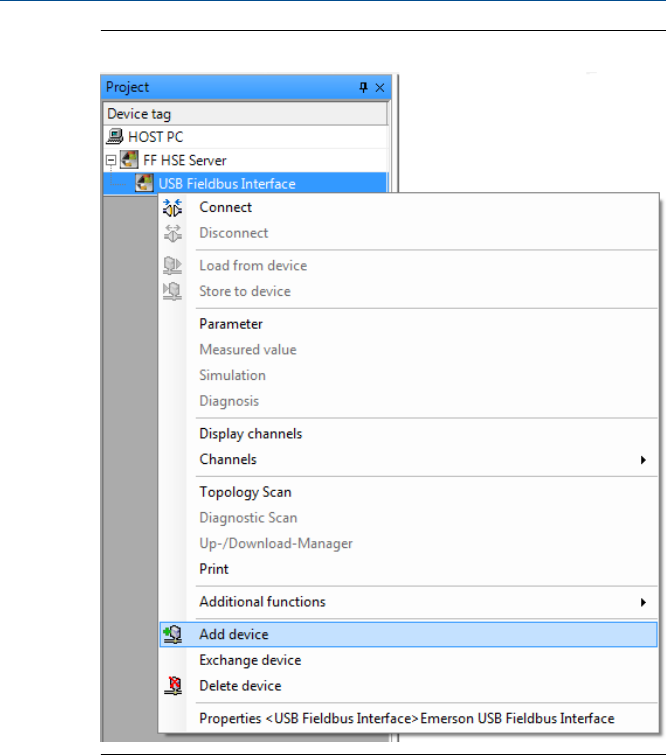Click Print in the context menu
Screen dimensions: 667x755
coord(214,569)
